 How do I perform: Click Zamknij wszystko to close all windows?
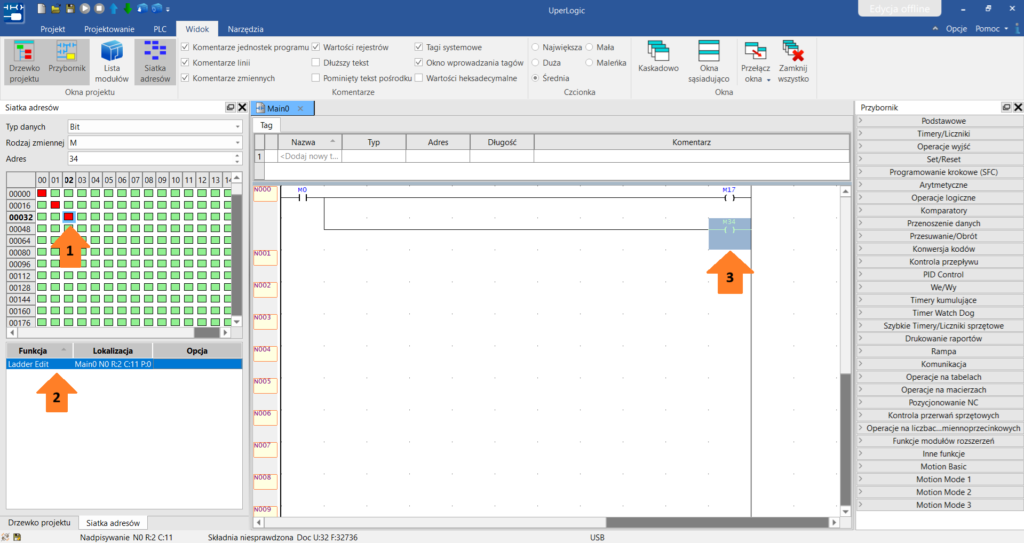(793, 62)
